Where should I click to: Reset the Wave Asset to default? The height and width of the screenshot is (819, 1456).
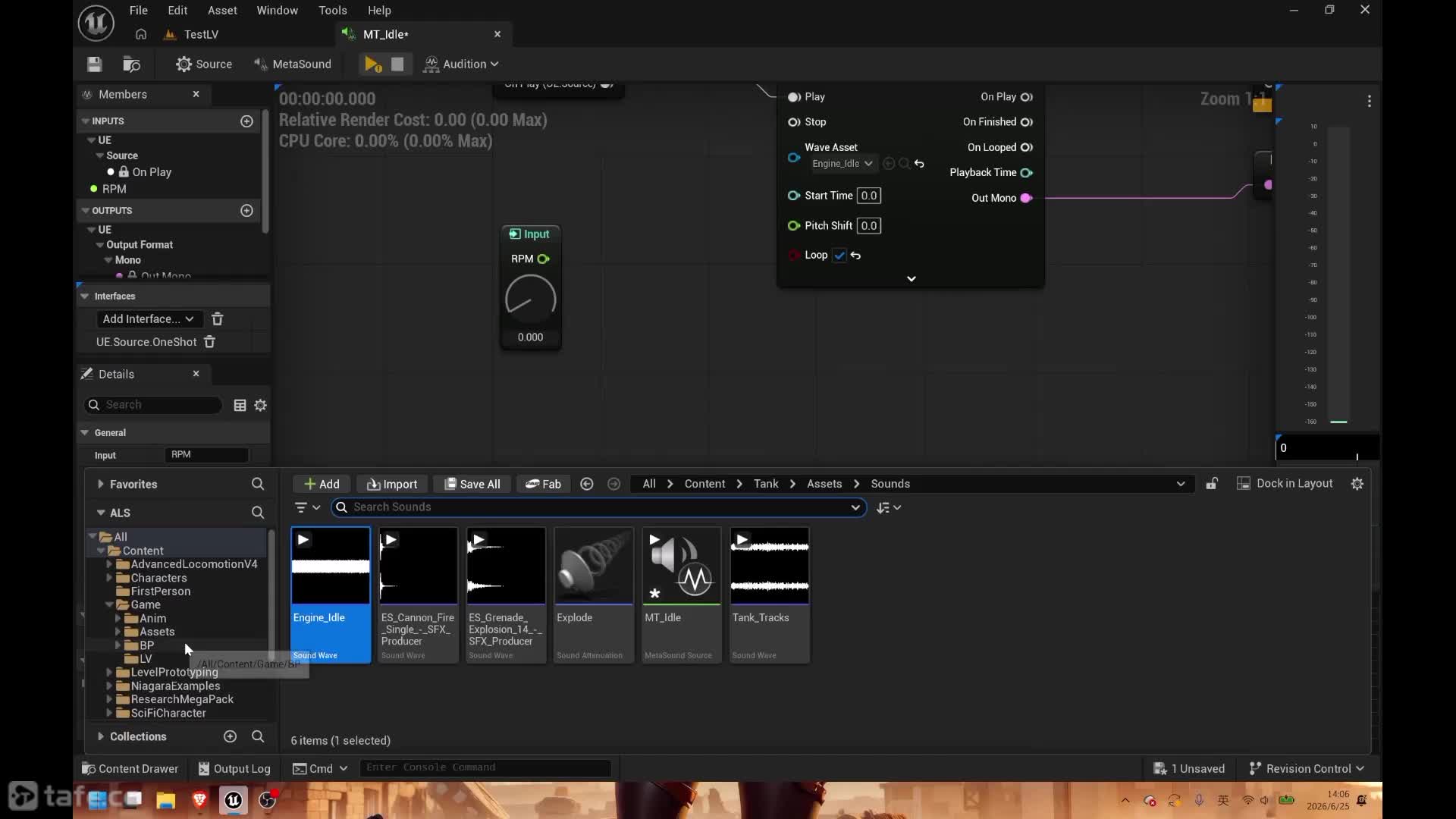920,164
